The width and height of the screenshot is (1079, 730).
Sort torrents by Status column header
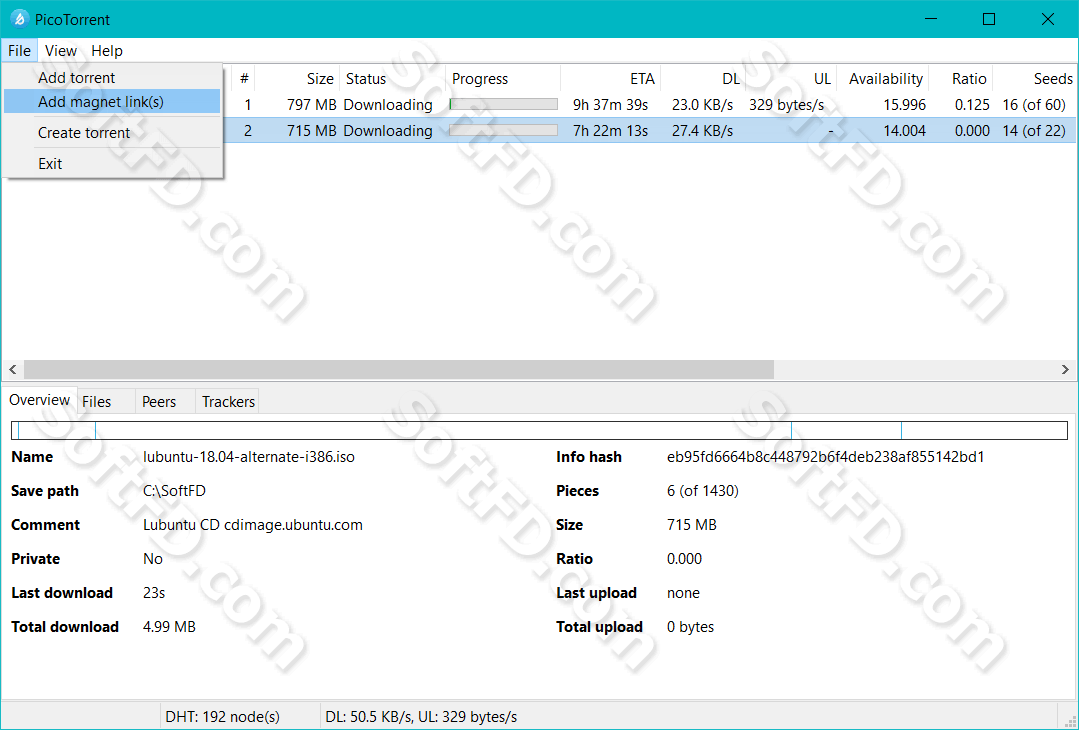pos(392,79)
